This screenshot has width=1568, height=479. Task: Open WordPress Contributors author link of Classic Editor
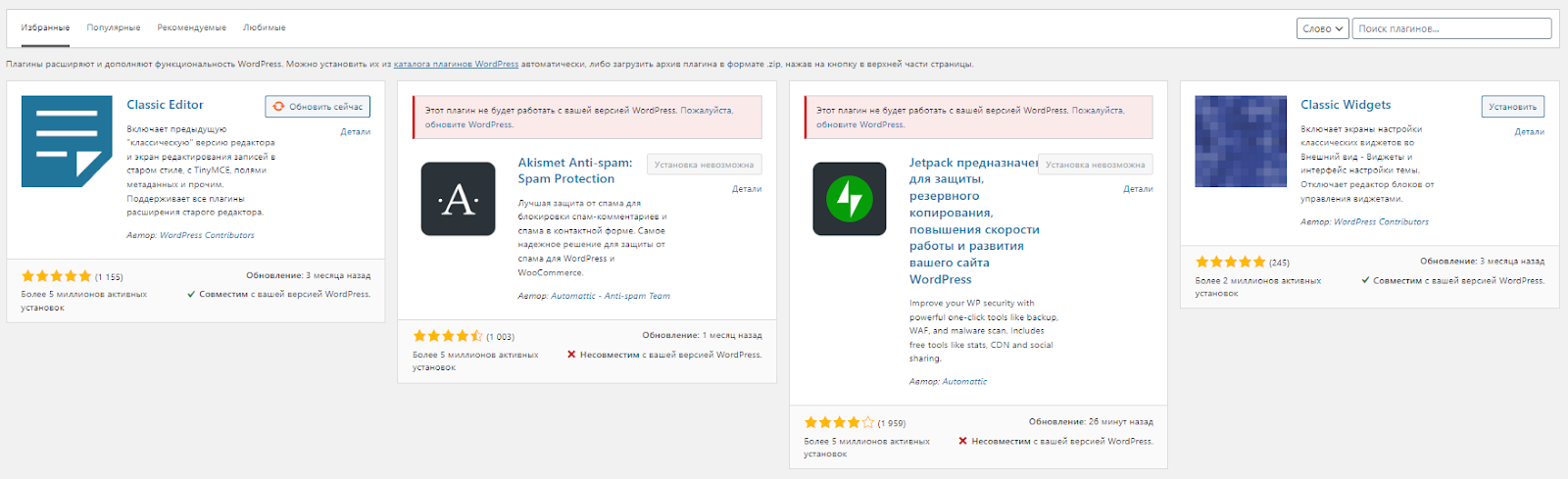pyautogui.click(x=207, y=235)
